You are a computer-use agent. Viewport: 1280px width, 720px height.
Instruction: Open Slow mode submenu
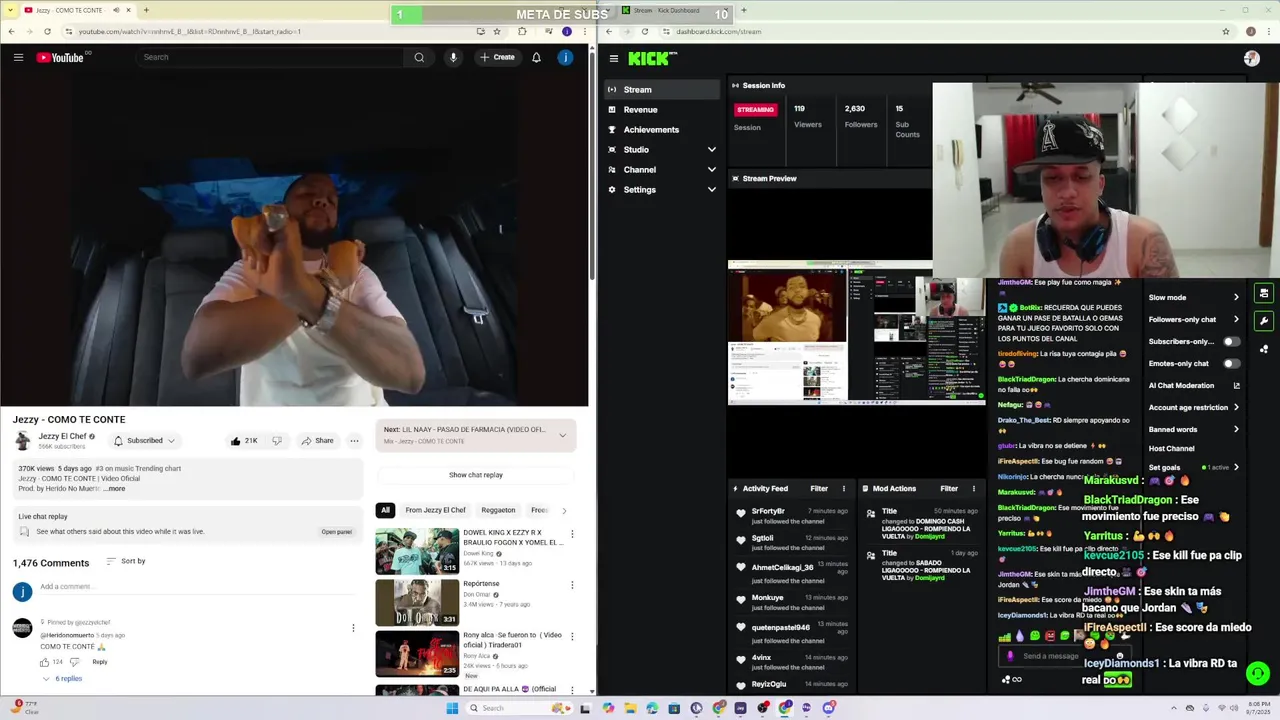click(1194, 297)
